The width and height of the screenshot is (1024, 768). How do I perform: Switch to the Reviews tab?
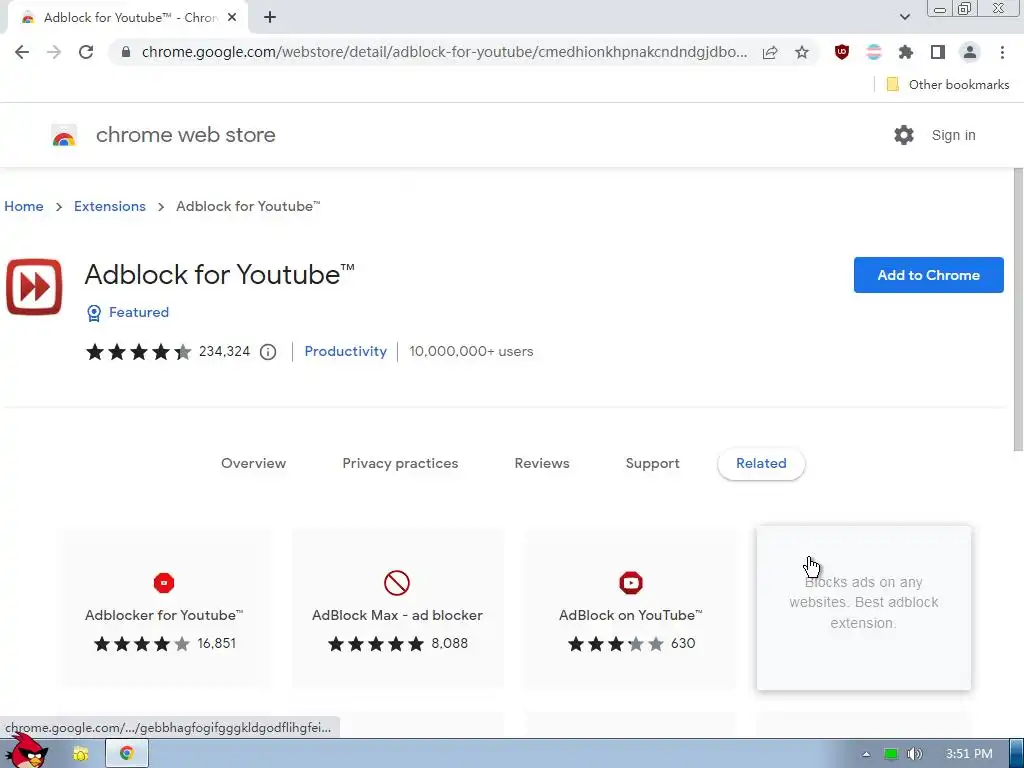click(x=542, y=464)
